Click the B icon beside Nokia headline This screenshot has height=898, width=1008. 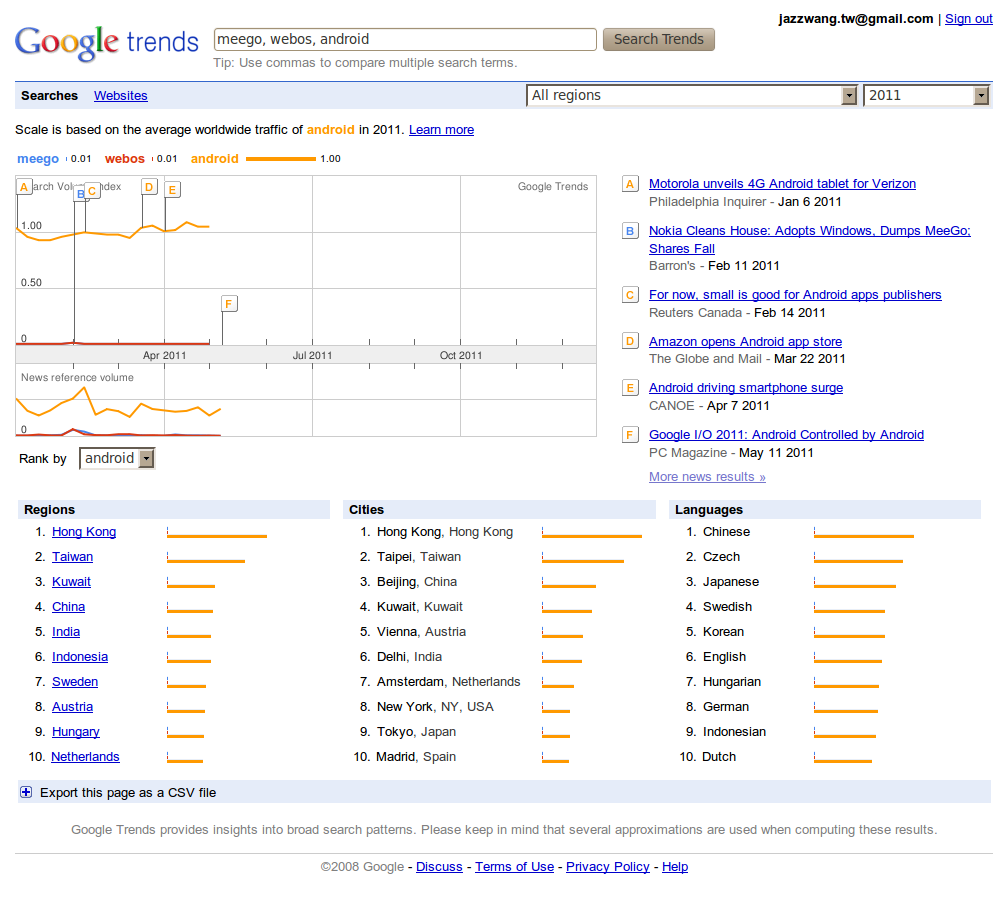click(630, 231)
